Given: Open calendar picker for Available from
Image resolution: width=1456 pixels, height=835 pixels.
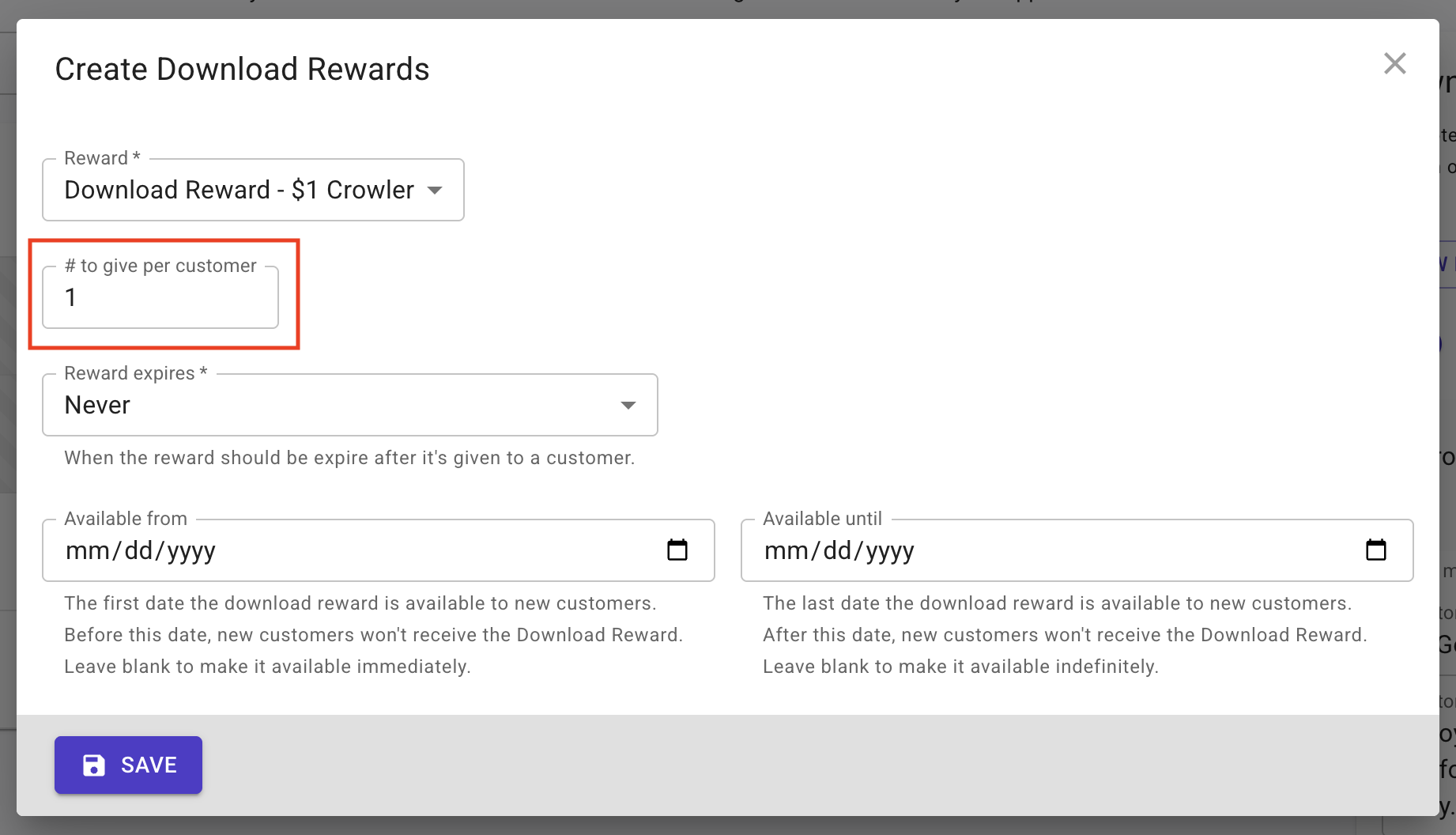Looking at the screenshot, I should (x=677, y=550).
